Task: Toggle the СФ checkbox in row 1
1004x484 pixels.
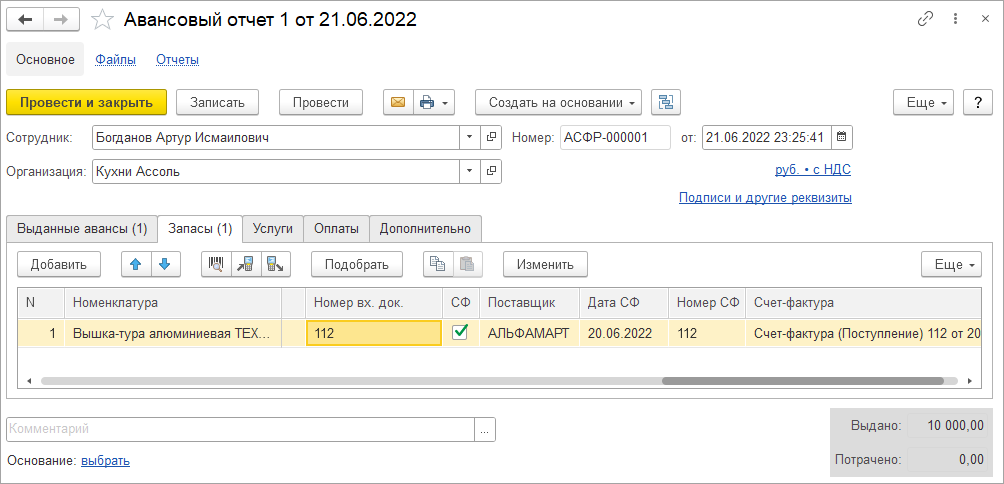Action: pyautogui.click(x=460, y=333)
